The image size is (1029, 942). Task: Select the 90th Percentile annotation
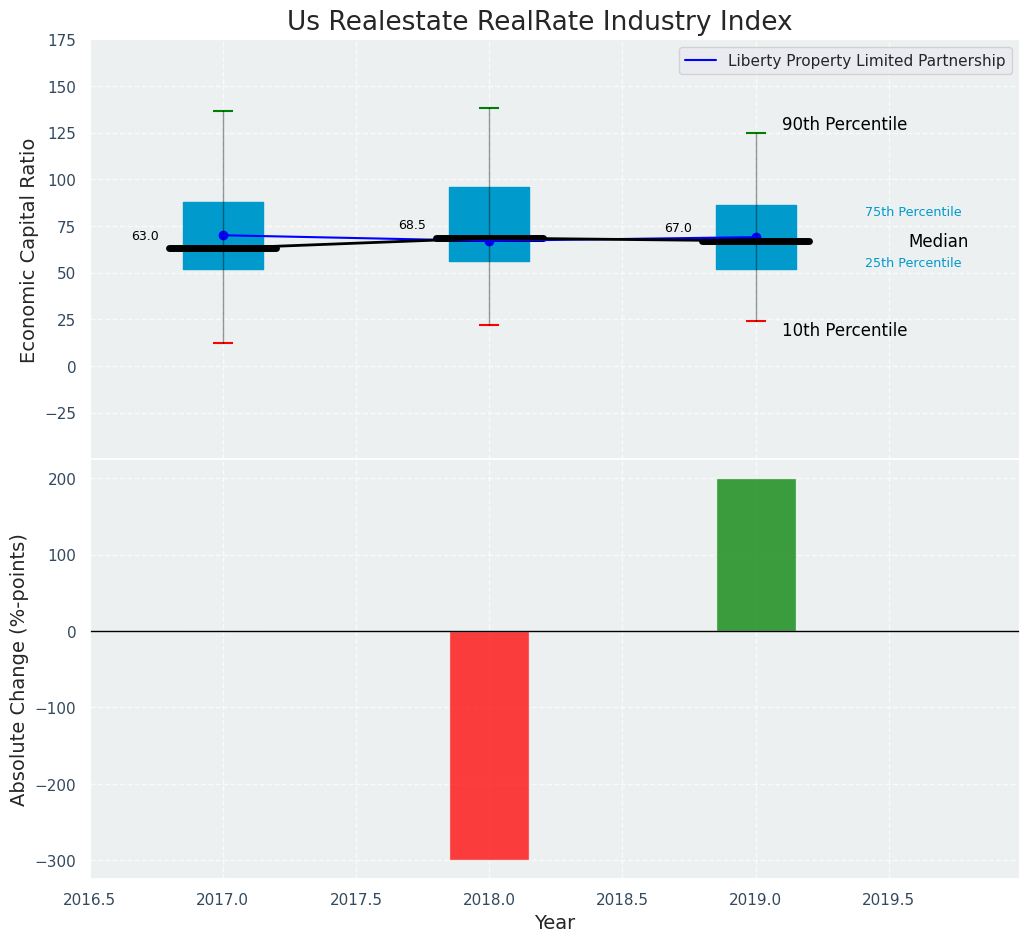pyautogui.click(x=844, y=125)
